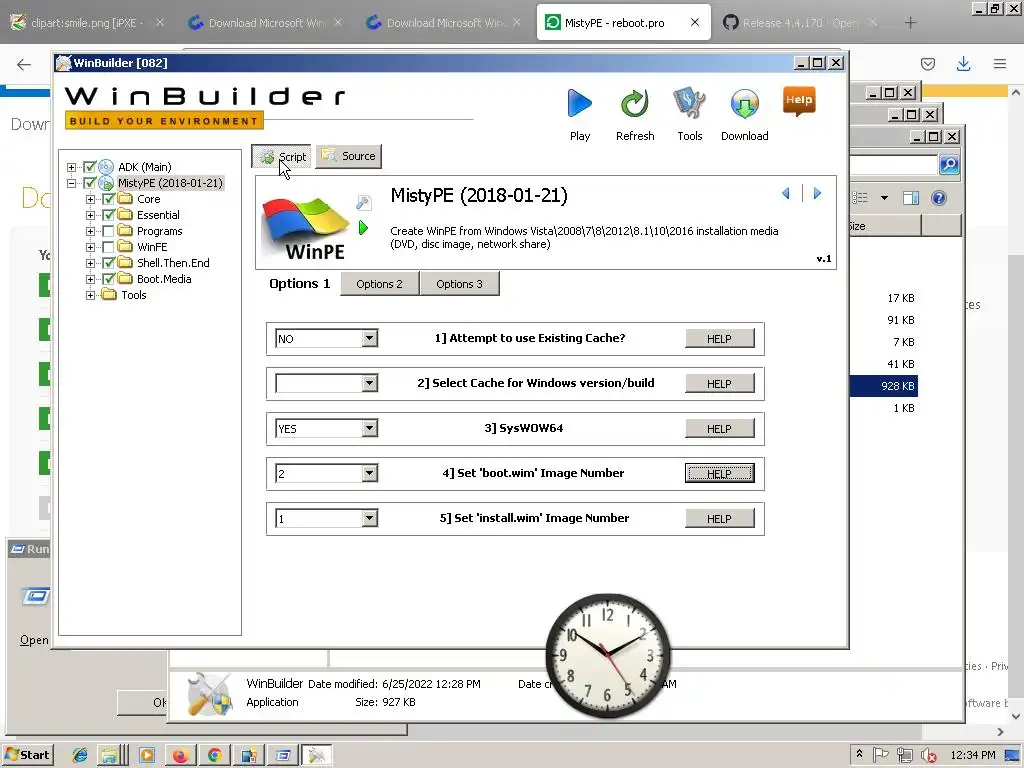
Task: Launch Internet Explorer from the taskbar
Action: pyautogui.click(x=80, y=755)
